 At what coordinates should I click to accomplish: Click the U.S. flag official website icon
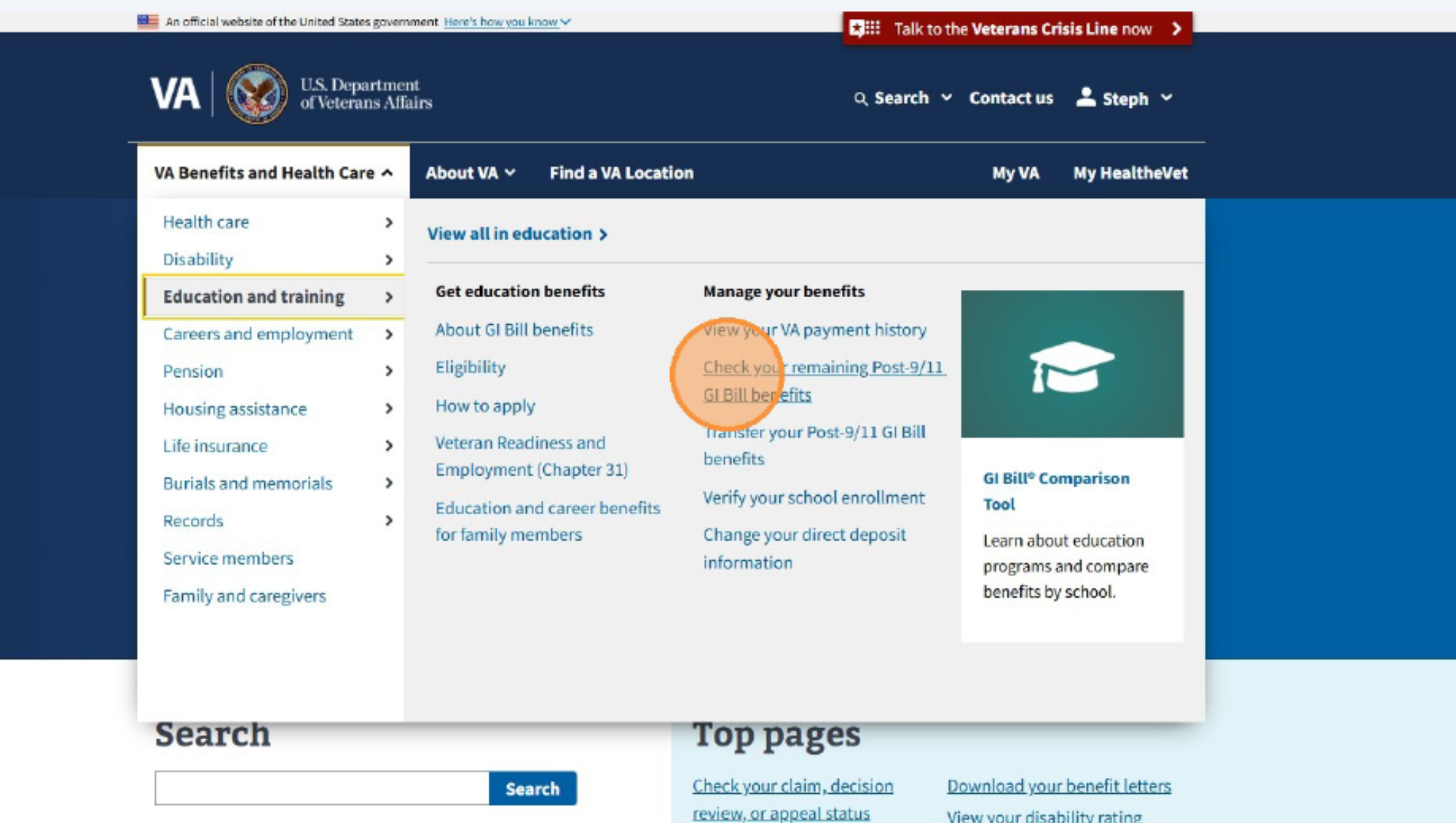click(x=147, y=21)
